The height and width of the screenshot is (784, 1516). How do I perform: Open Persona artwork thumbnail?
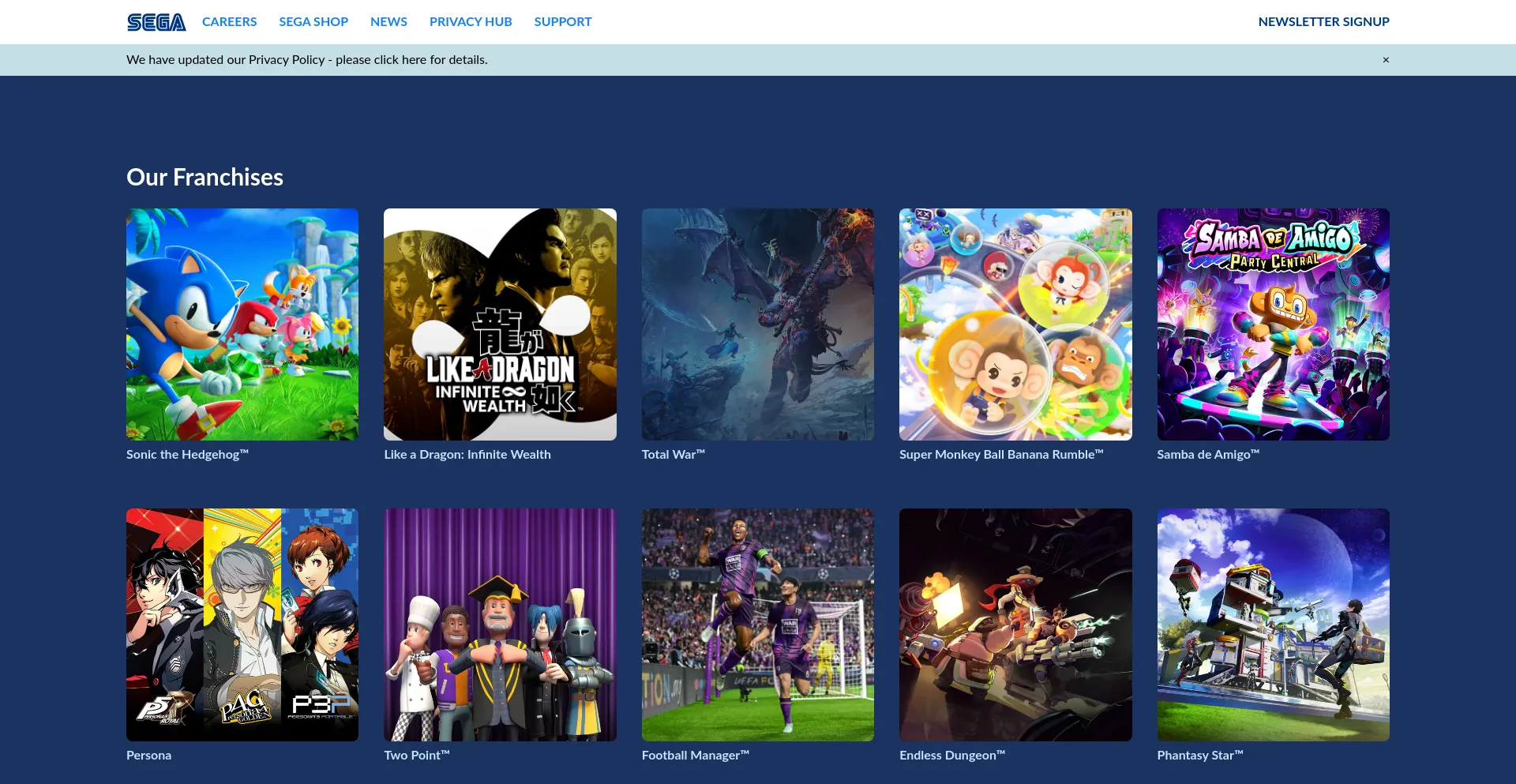coord(242,625)
